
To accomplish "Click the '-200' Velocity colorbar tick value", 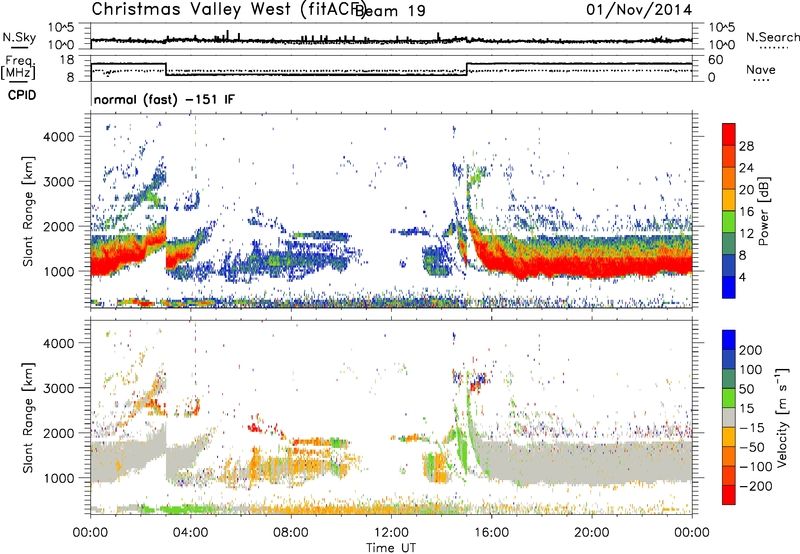I will [x=756, y=486].
